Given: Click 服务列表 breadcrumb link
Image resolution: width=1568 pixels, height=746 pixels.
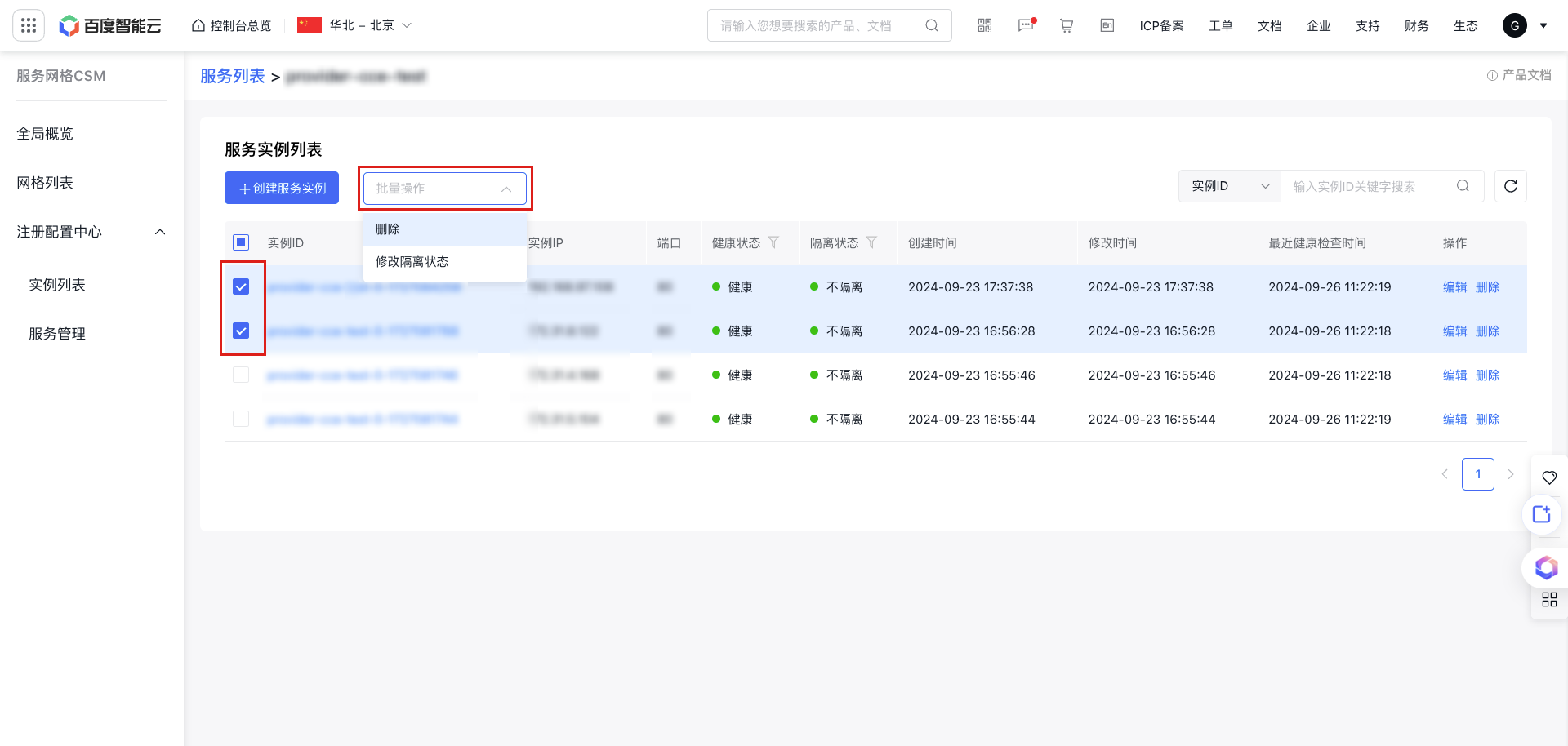Looking at the screenshot, I should pyautogui.click(x=233, y=76).
